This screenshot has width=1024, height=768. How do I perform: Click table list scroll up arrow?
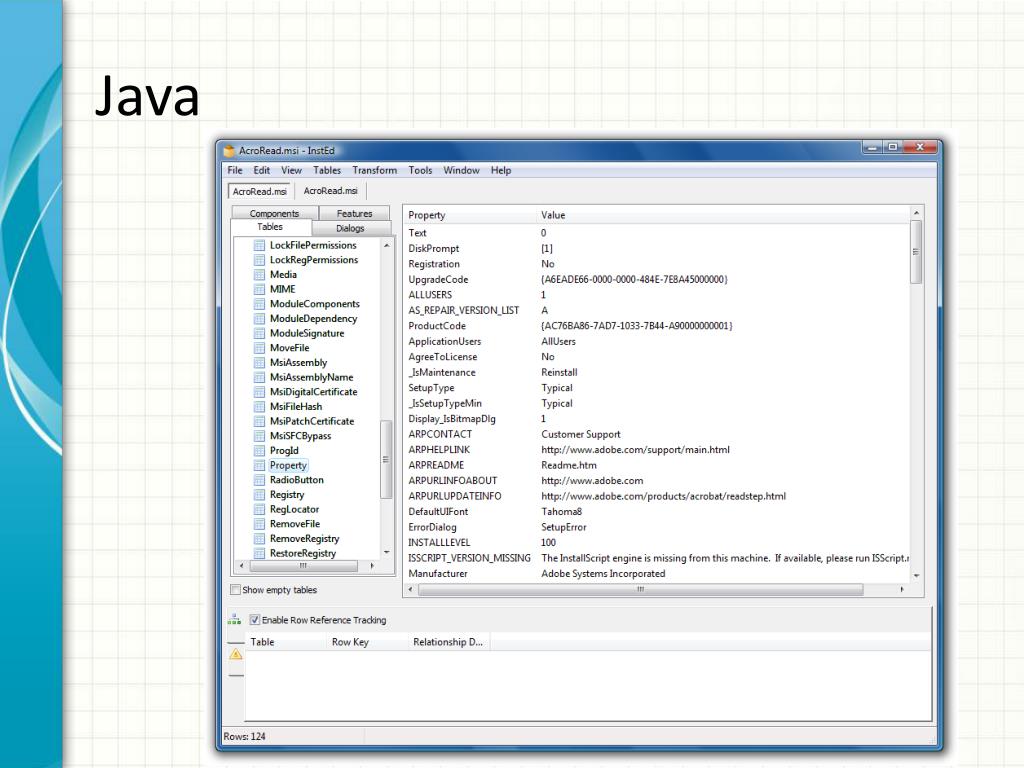(x=387, y=246)
